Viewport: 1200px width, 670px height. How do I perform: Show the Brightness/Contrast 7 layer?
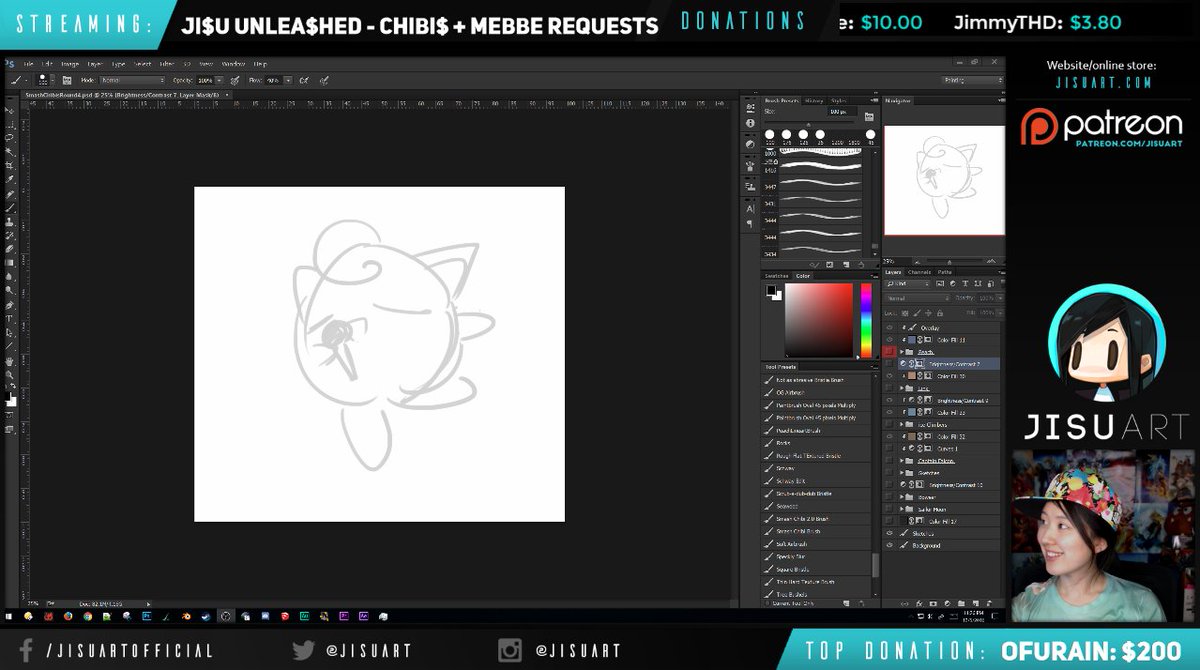pos(889,364)
